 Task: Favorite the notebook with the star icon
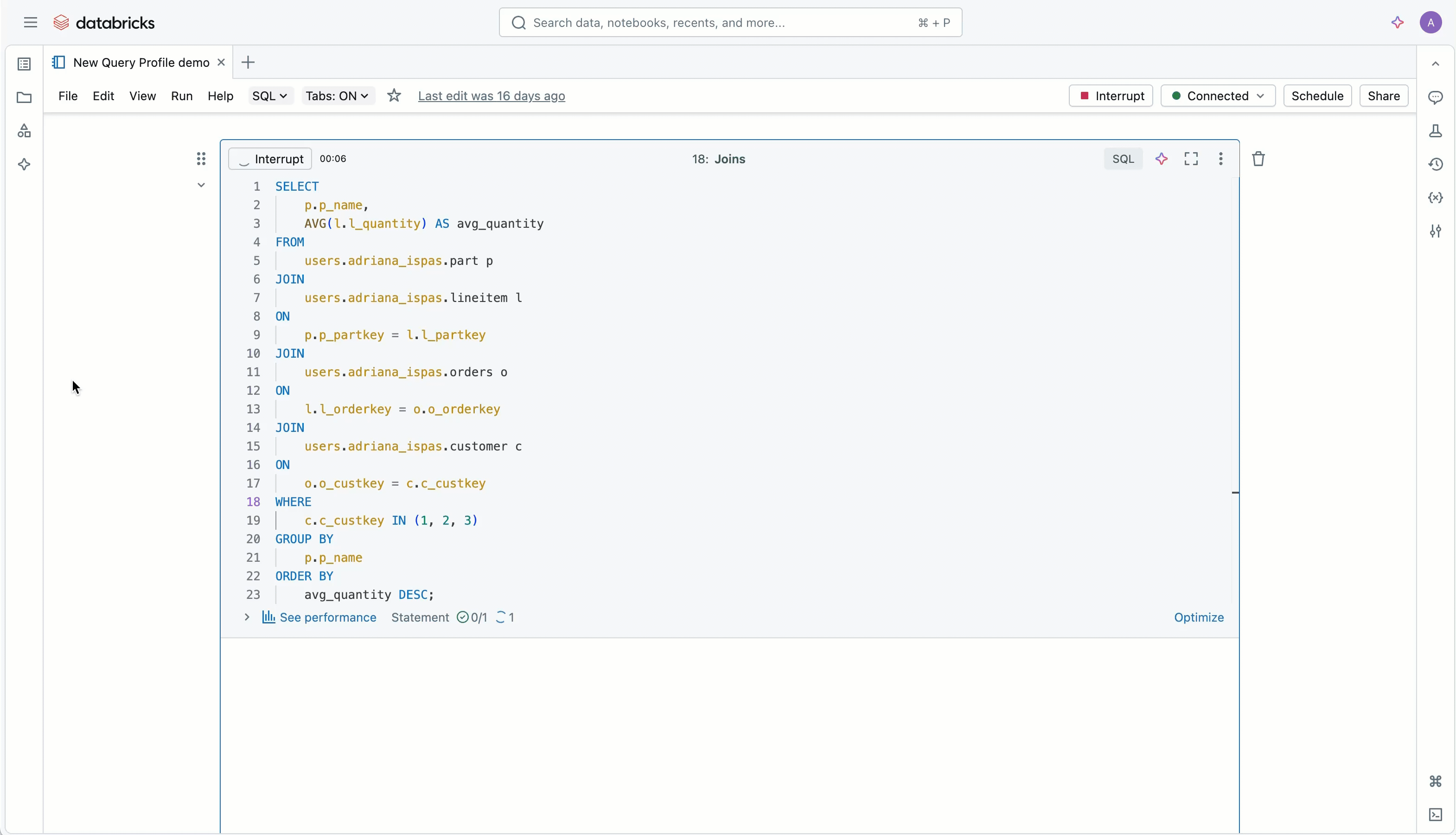click(x=394, y=96)
